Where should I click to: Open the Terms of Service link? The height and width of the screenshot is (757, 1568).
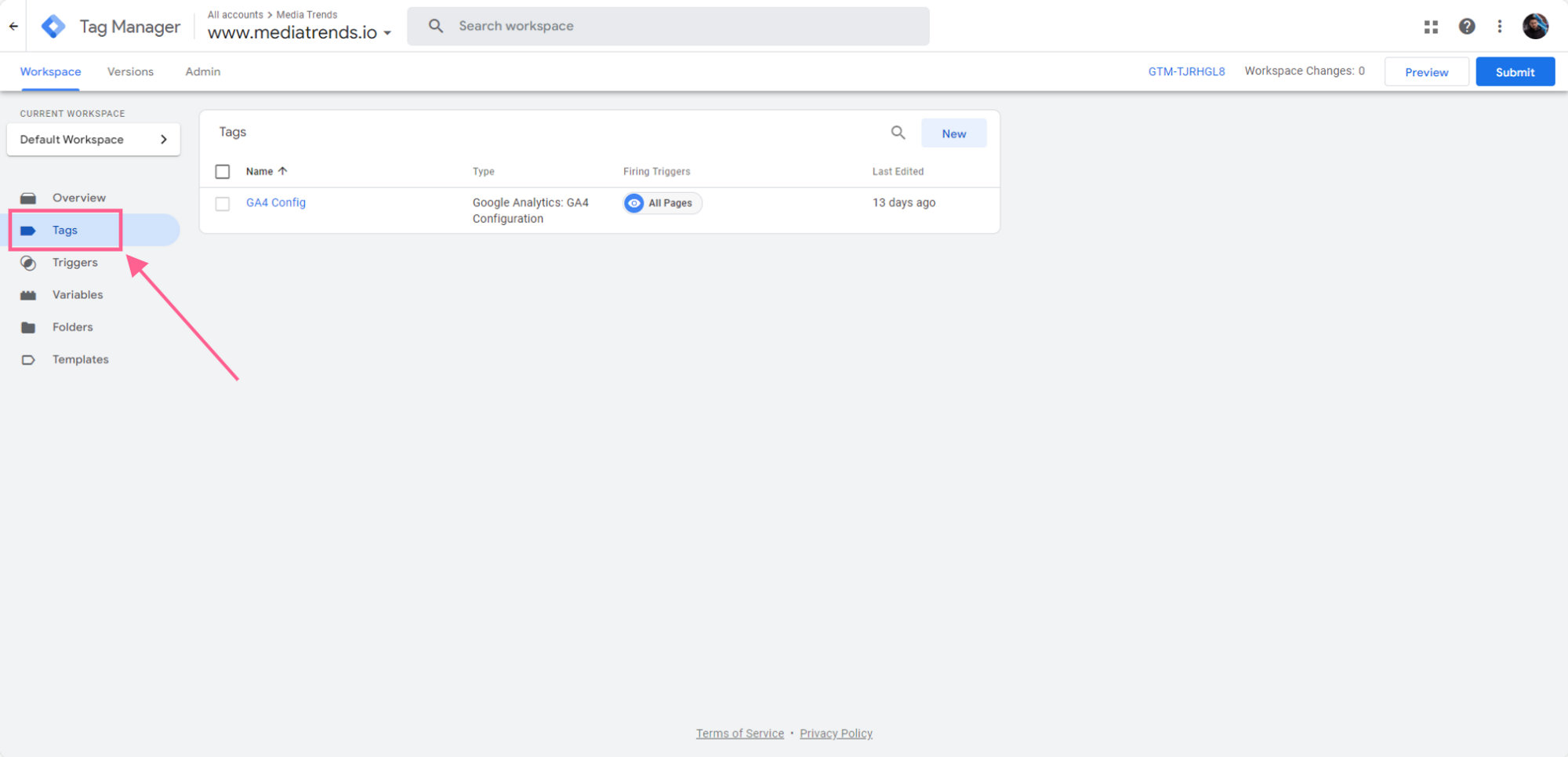[x=740, y=733]
